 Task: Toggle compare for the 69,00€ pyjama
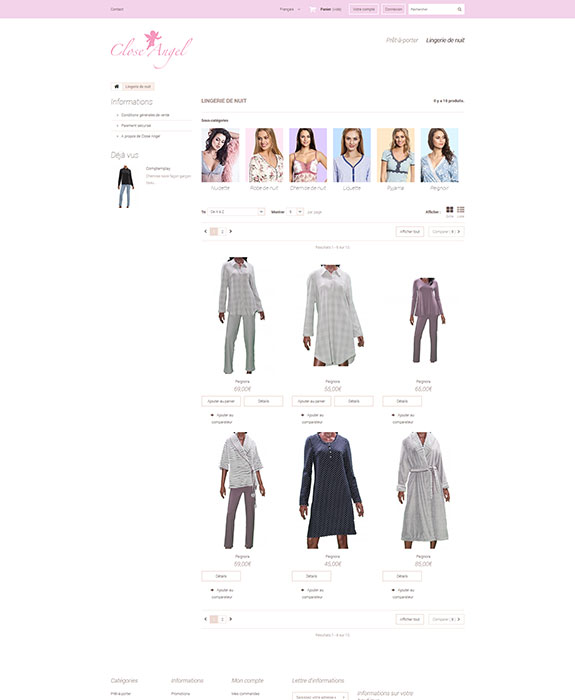click(x=222, y=418)
